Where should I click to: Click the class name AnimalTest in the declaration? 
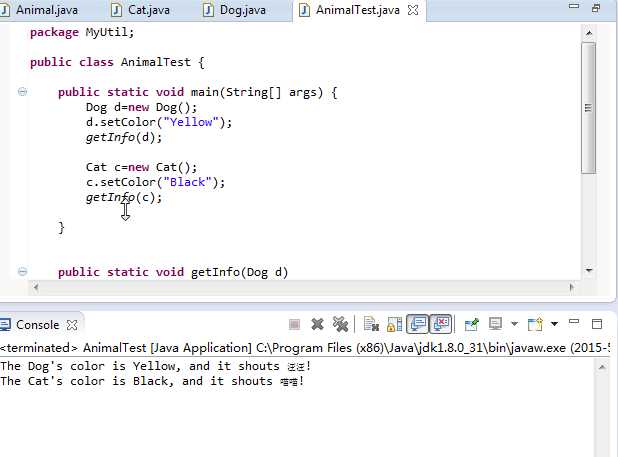(156, 62)
